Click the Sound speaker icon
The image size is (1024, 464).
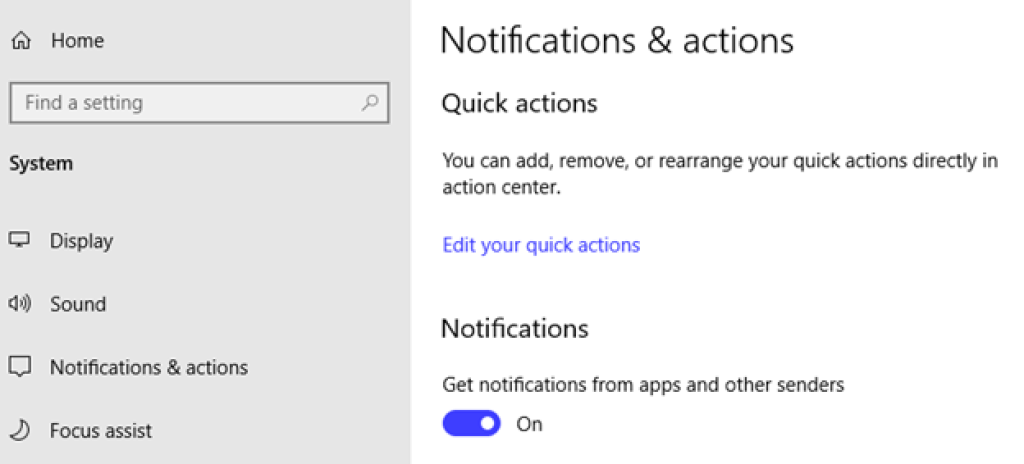(20, 304)
